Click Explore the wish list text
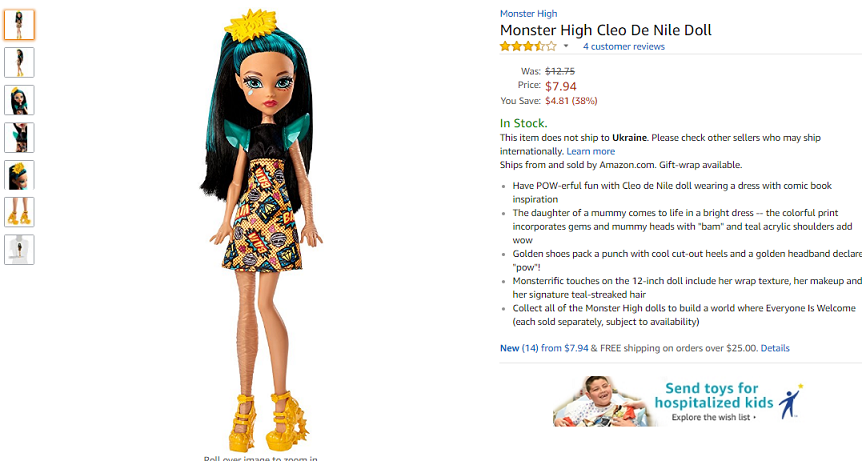The image size is (862, 461). [713, 417]
